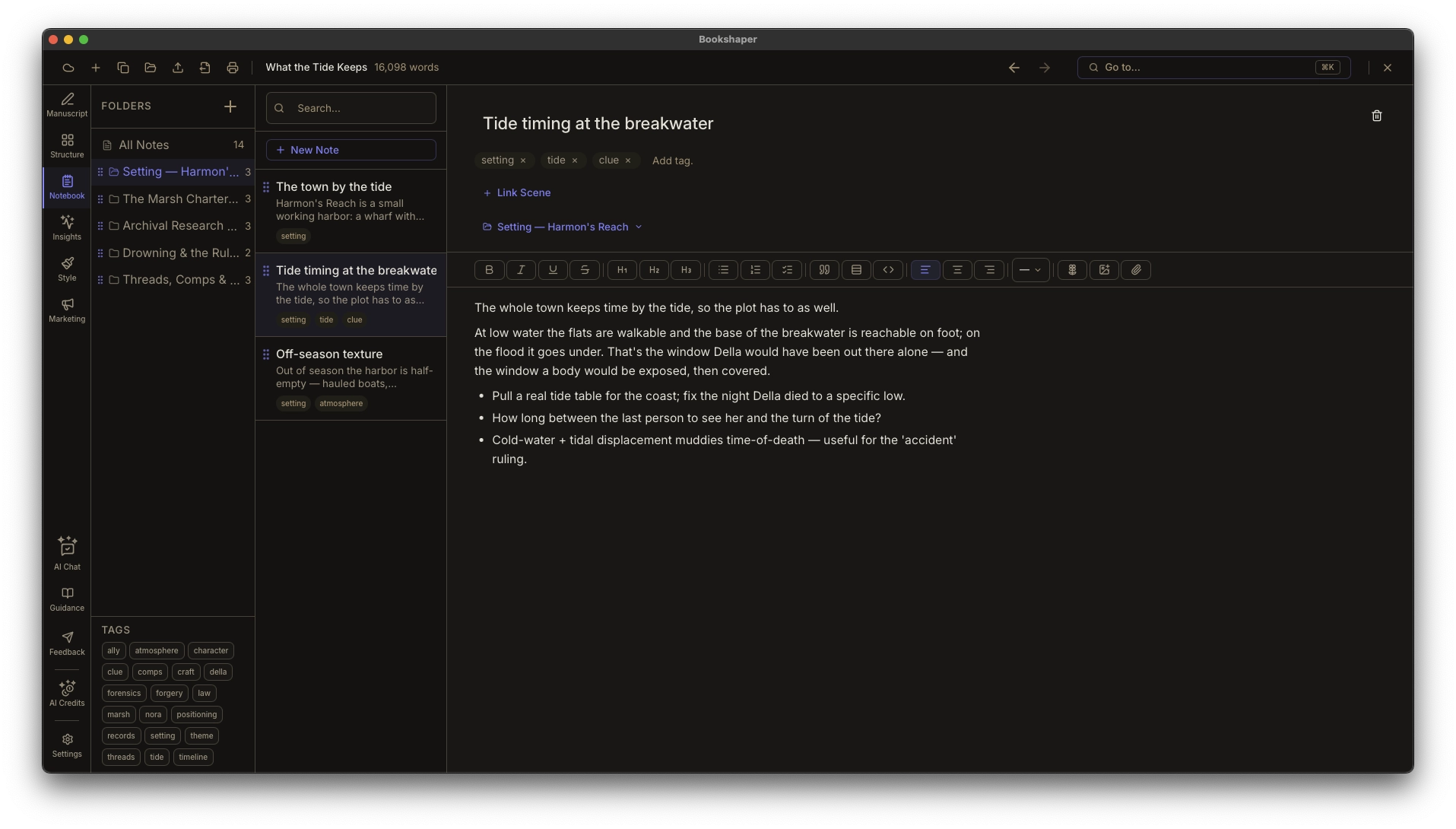Filter notes by 'forensics' tag
1456x829 pixels.
click(x=124, y=694)
